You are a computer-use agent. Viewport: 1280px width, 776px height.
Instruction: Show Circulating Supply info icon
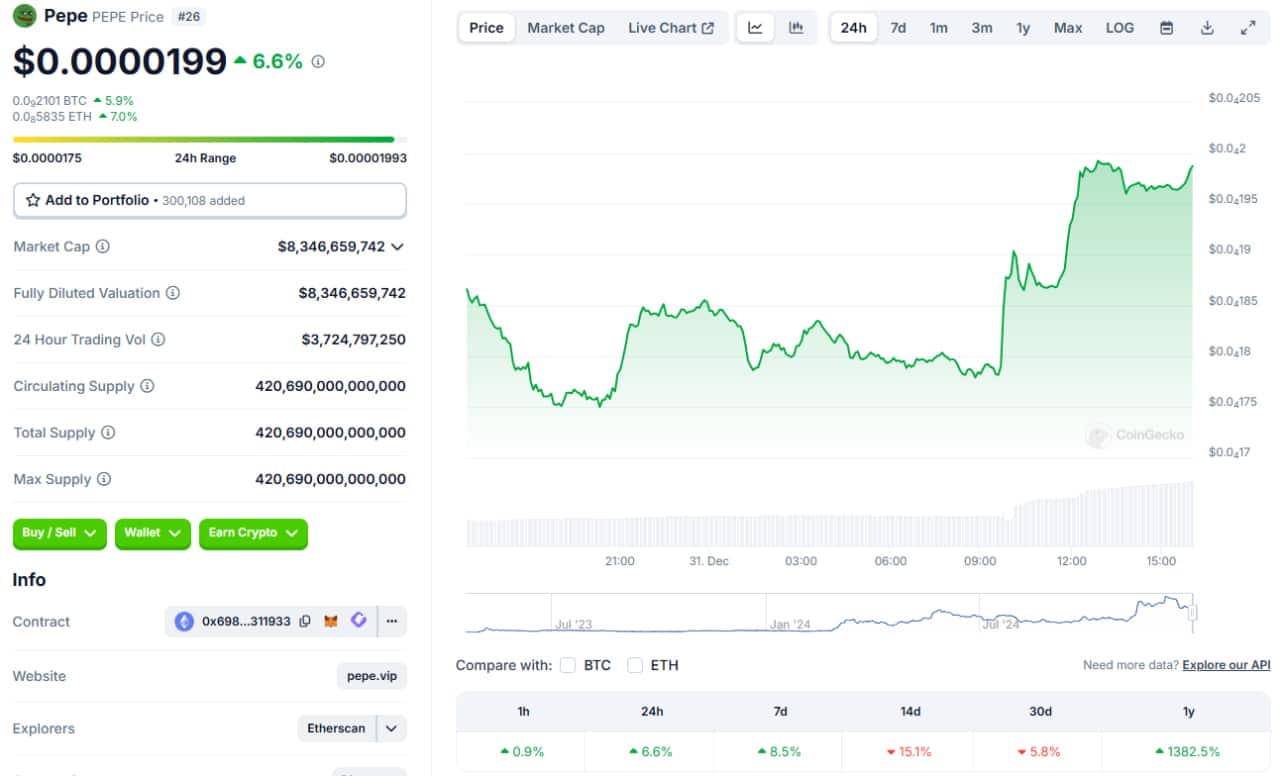(147, 386)
